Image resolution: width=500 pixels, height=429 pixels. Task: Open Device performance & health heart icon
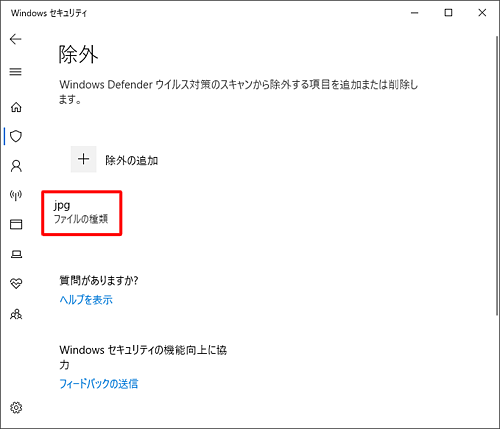tap(16, 284)
